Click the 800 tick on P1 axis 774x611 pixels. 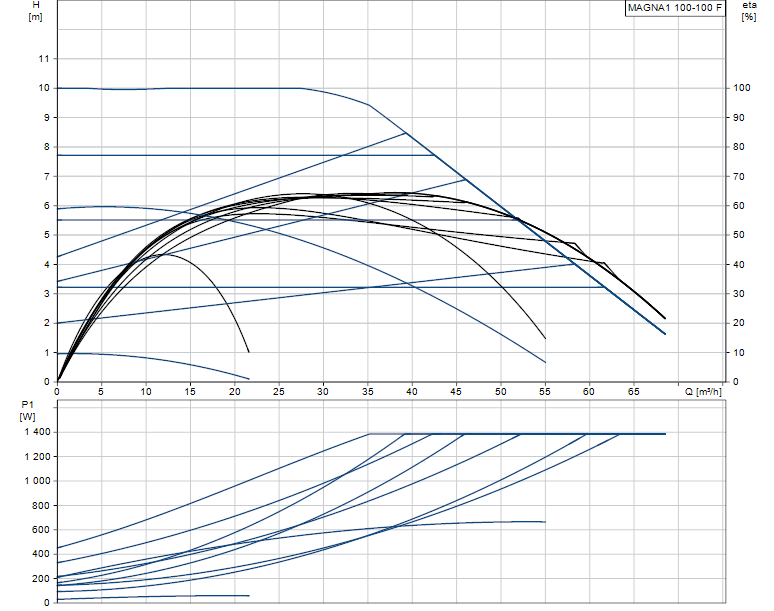pos(42,505)
